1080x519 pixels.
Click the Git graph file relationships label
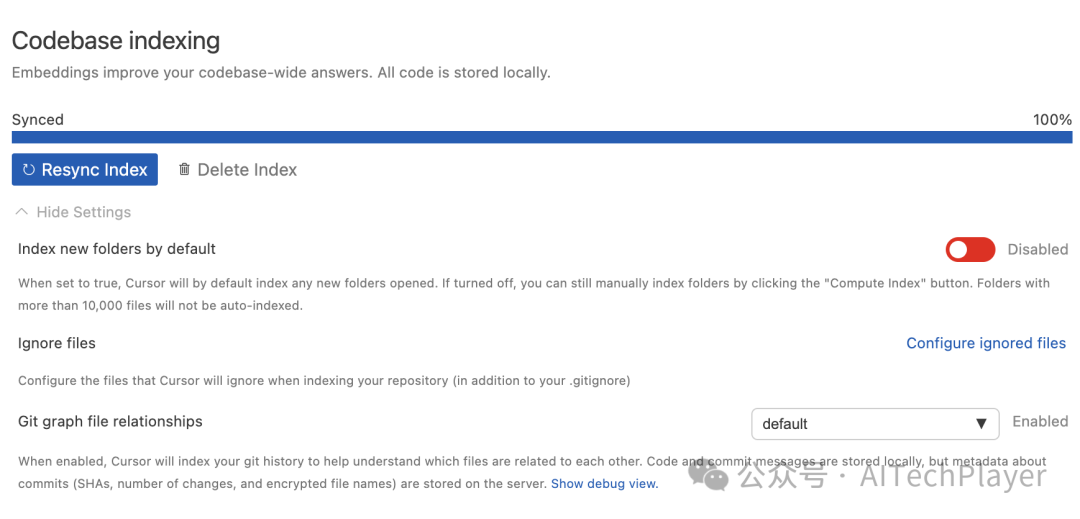tap(110, 422)
